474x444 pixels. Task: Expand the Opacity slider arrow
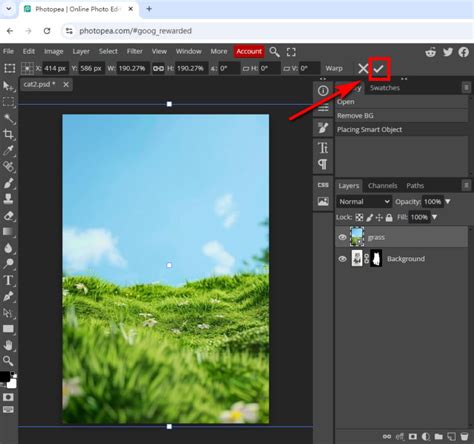(448, 202)
